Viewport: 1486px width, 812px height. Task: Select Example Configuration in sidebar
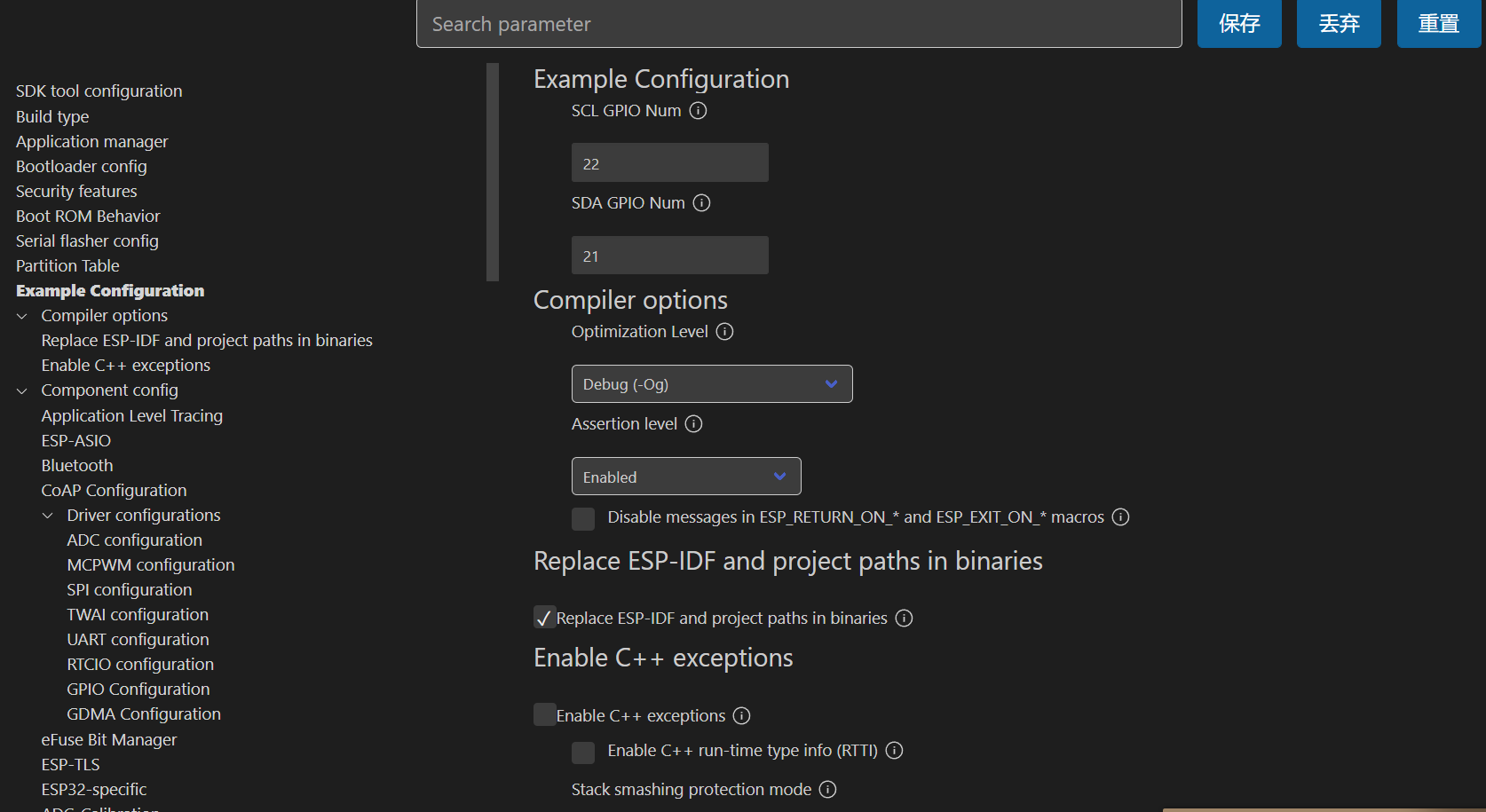click(x=110, y=291)
